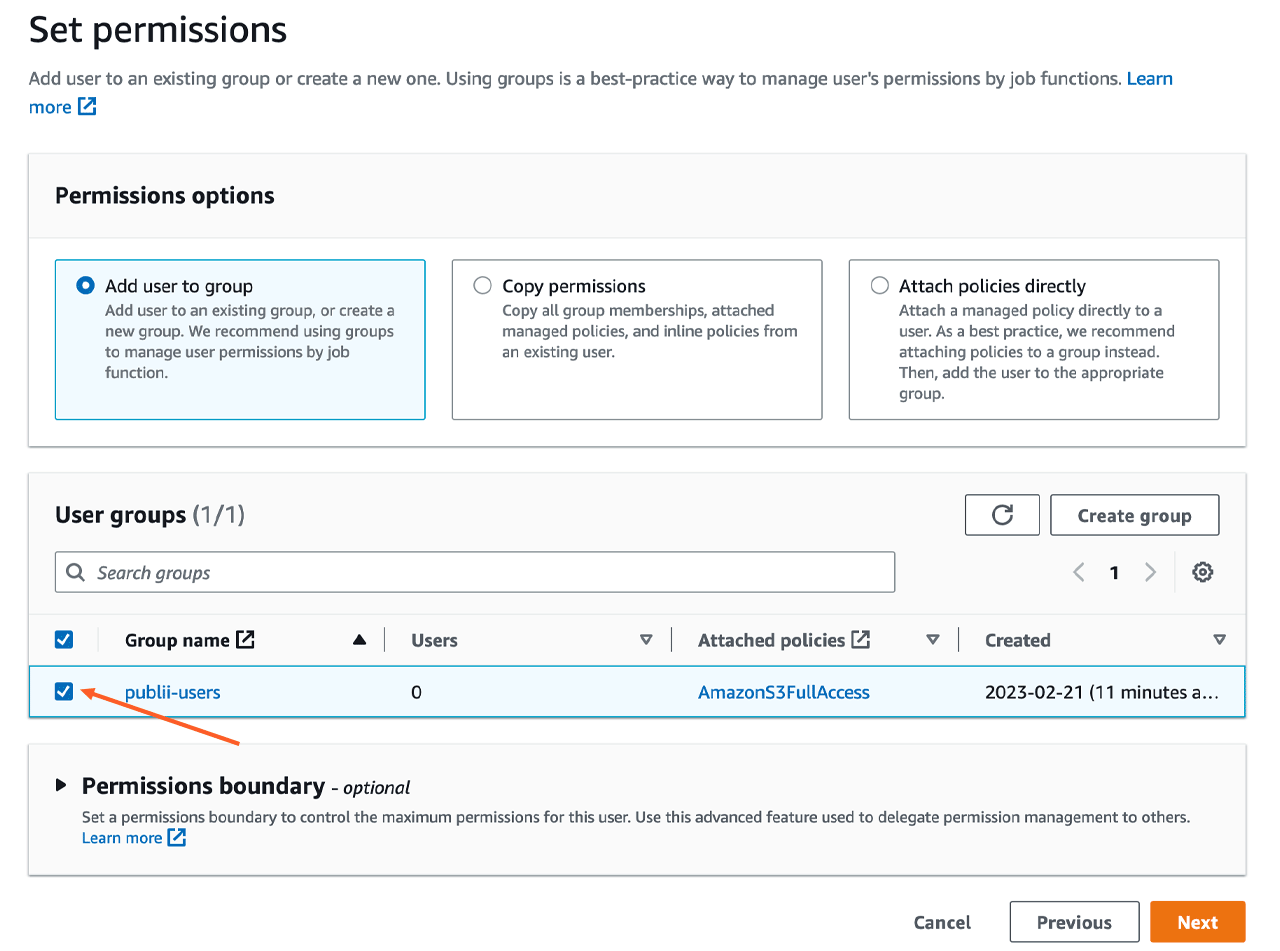Screen dimensions: 1280x951
Task: Select the Copy permissions radio option
Action: (483, 286)
